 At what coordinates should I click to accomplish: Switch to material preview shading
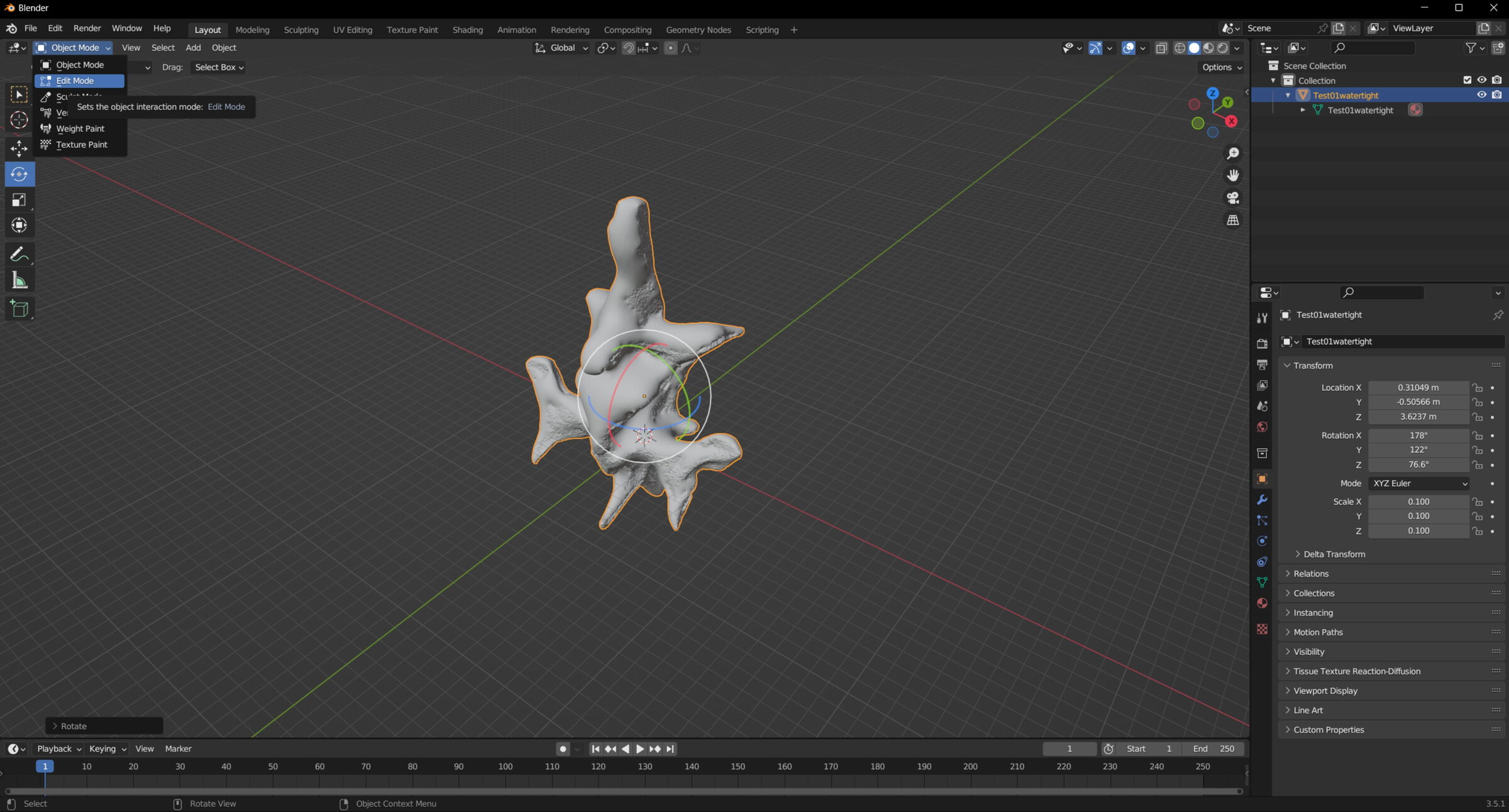1208,48
